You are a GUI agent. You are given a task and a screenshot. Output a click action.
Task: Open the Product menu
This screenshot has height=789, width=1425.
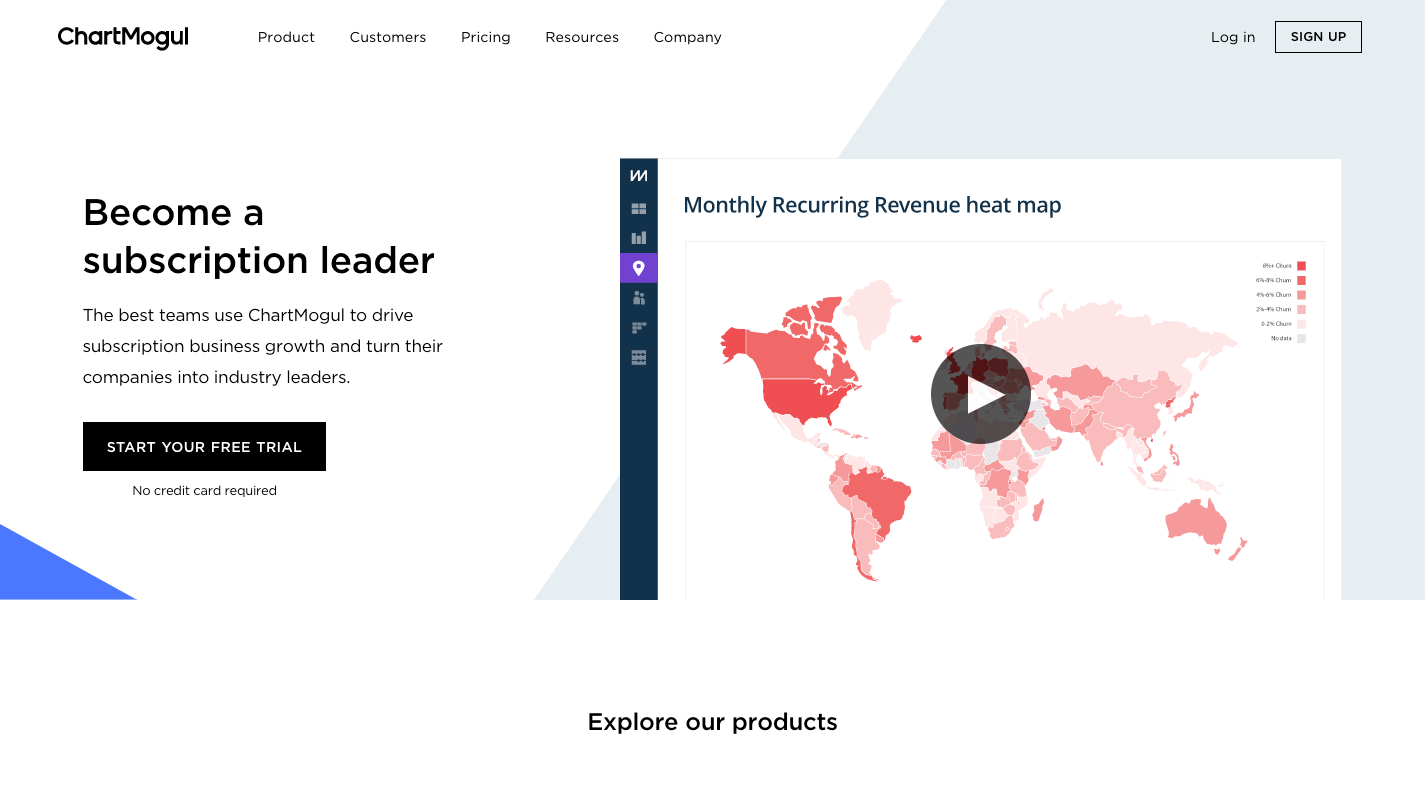tap(286, 37)
